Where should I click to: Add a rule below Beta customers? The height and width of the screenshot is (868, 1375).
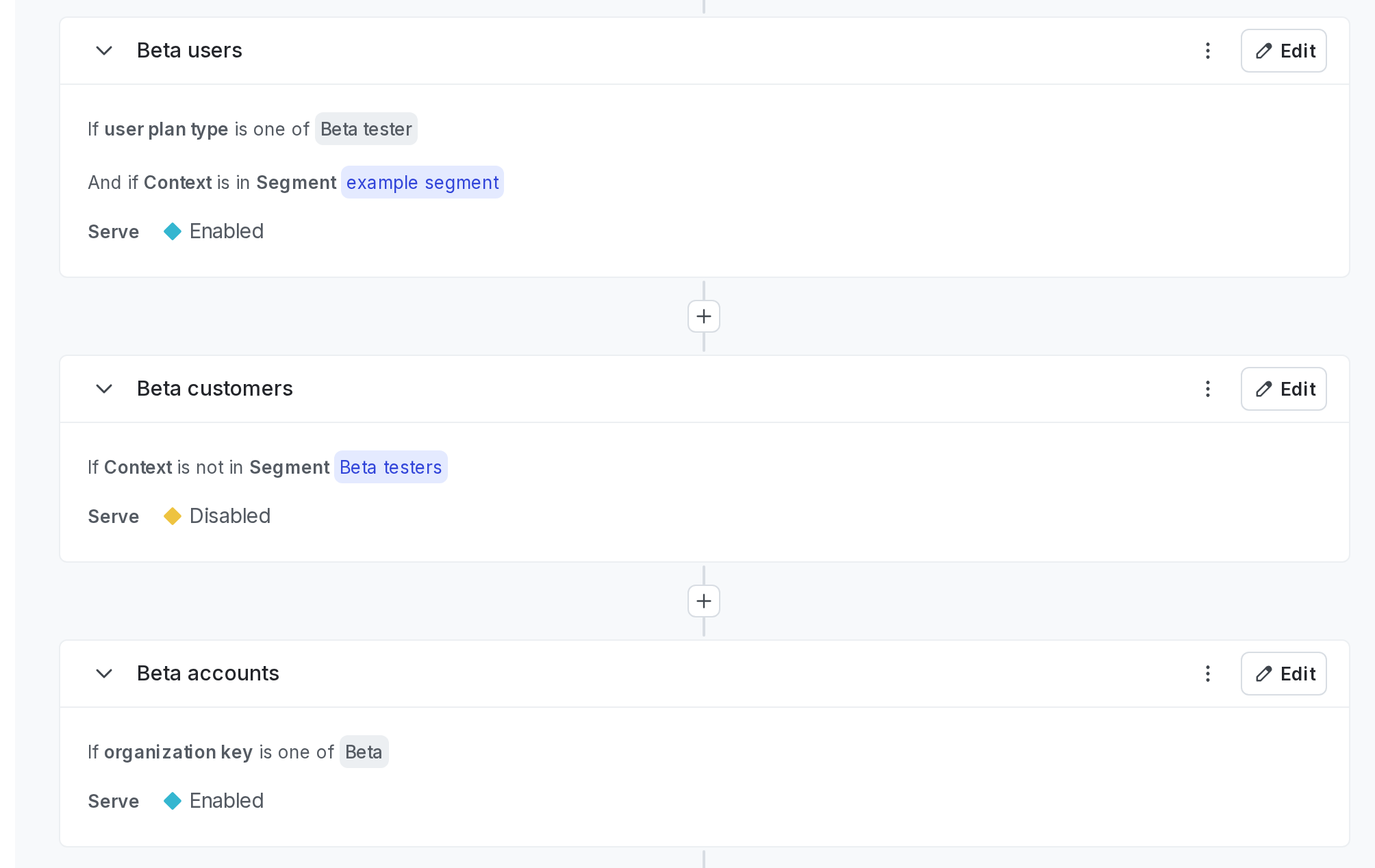click(x=704, y=601)
